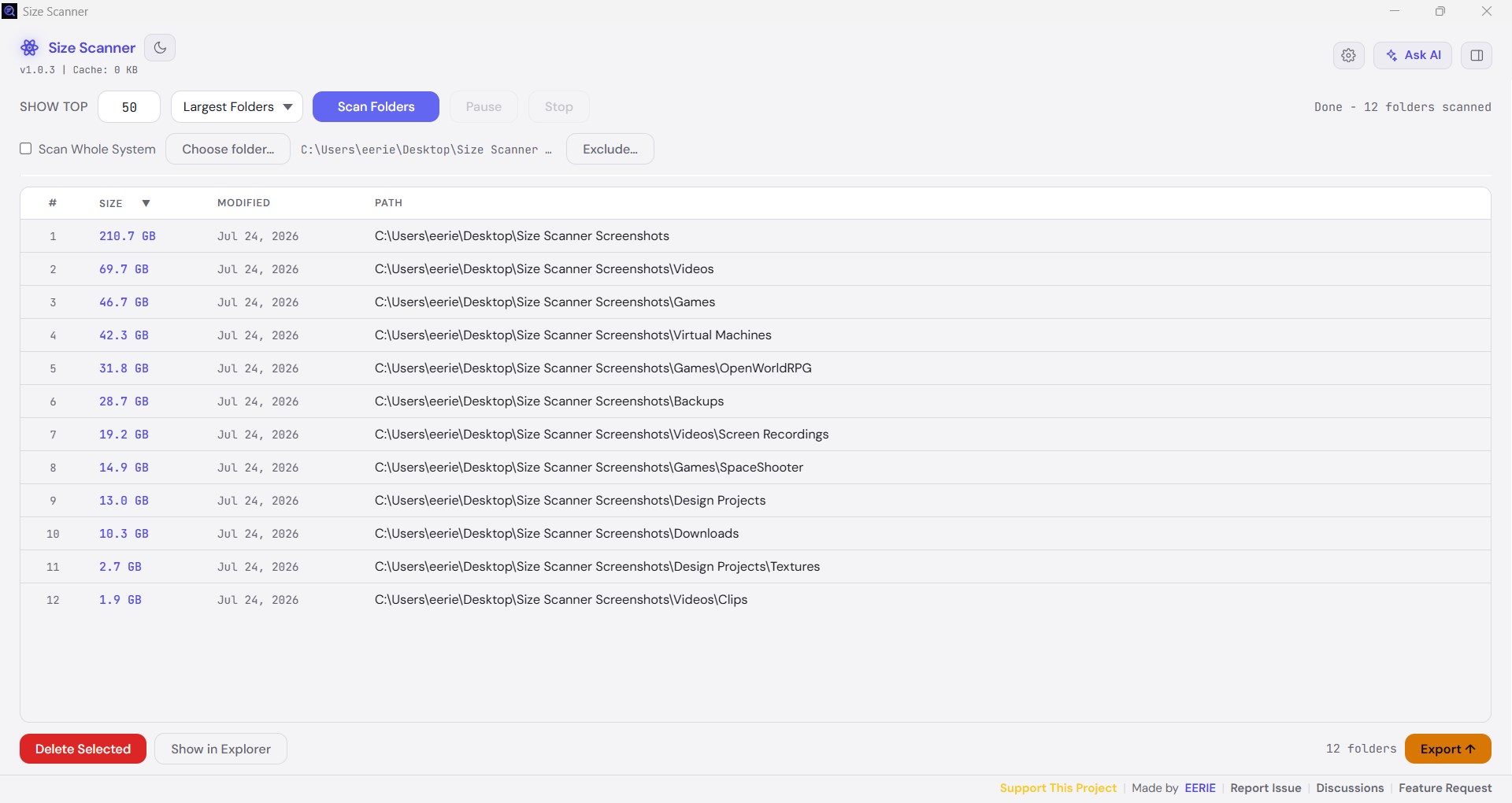This screenshot has width=1512, height=803.
Task: Click the MODIFIED column header
Action: pos(243,203)
